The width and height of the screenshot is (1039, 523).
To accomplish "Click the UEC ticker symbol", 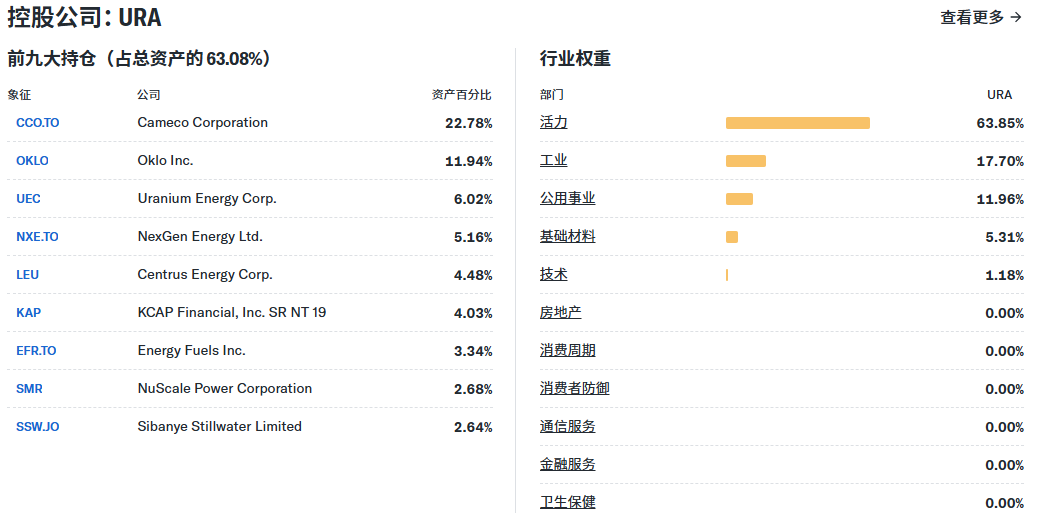I will [x=28, y=199].
